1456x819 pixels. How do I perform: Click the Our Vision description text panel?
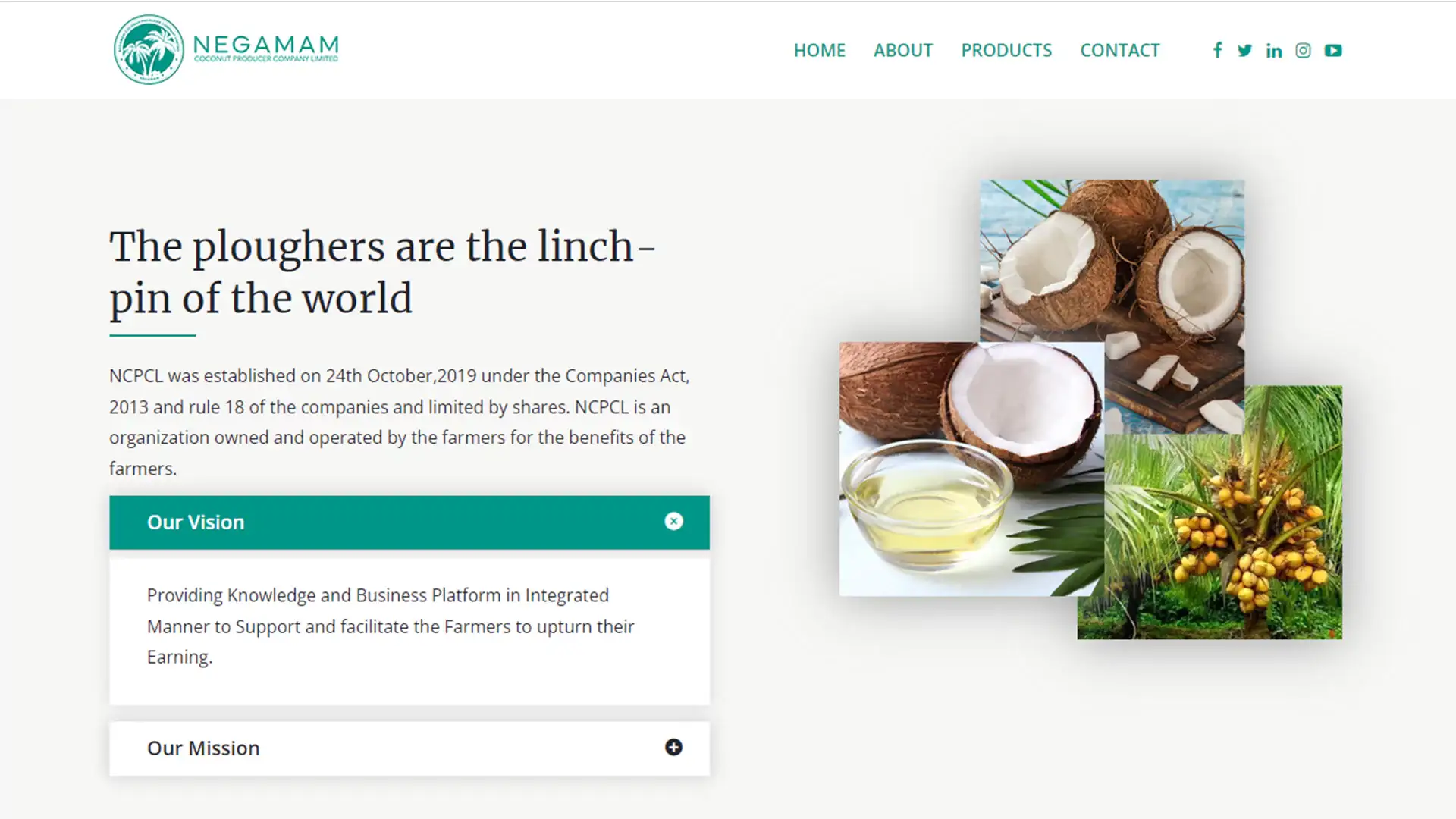tap(409, 631)
